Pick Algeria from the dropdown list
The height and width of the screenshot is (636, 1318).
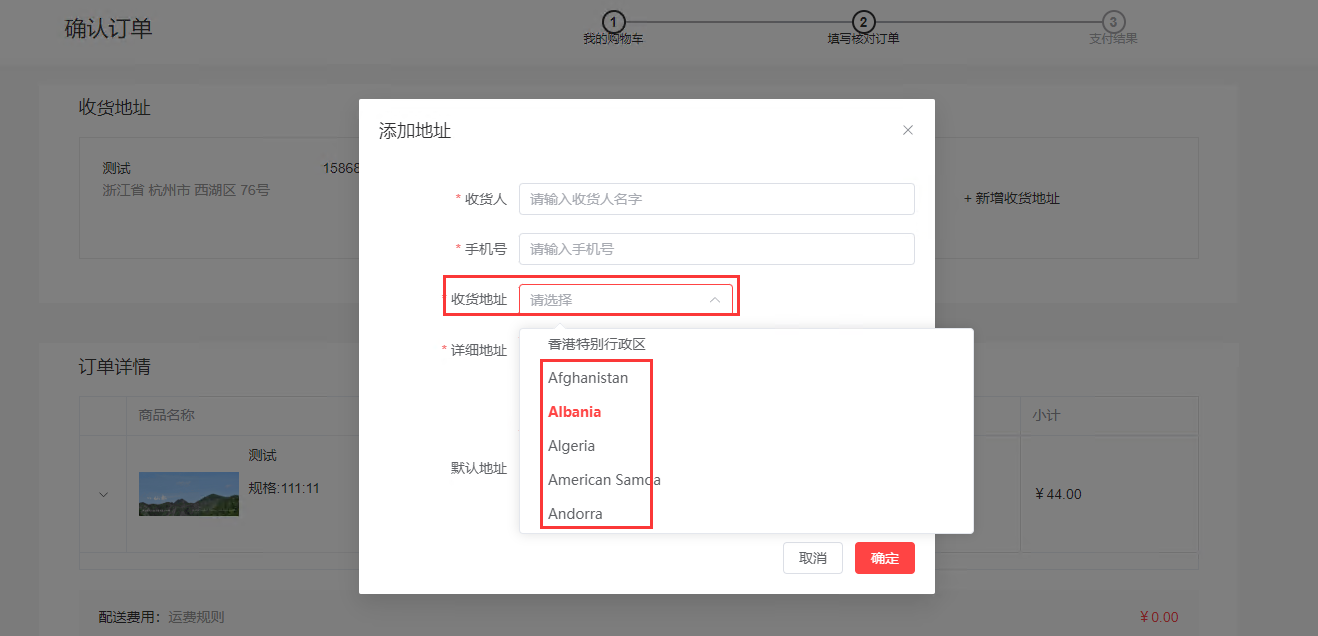point(572,446)
